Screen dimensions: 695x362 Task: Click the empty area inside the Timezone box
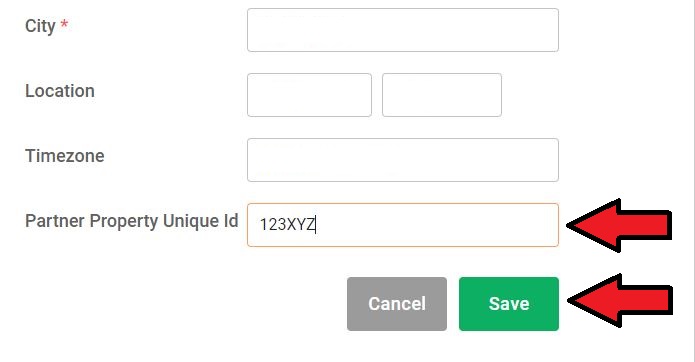(x=403, y=160)
